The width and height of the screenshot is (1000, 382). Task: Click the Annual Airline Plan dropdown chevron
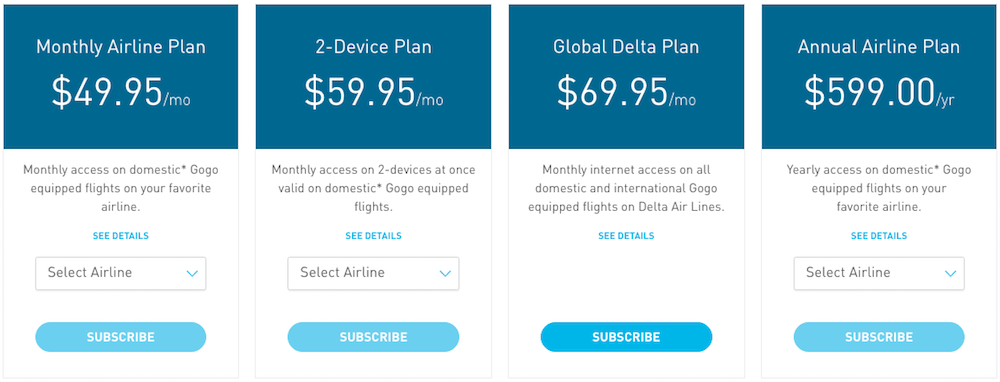950,274
